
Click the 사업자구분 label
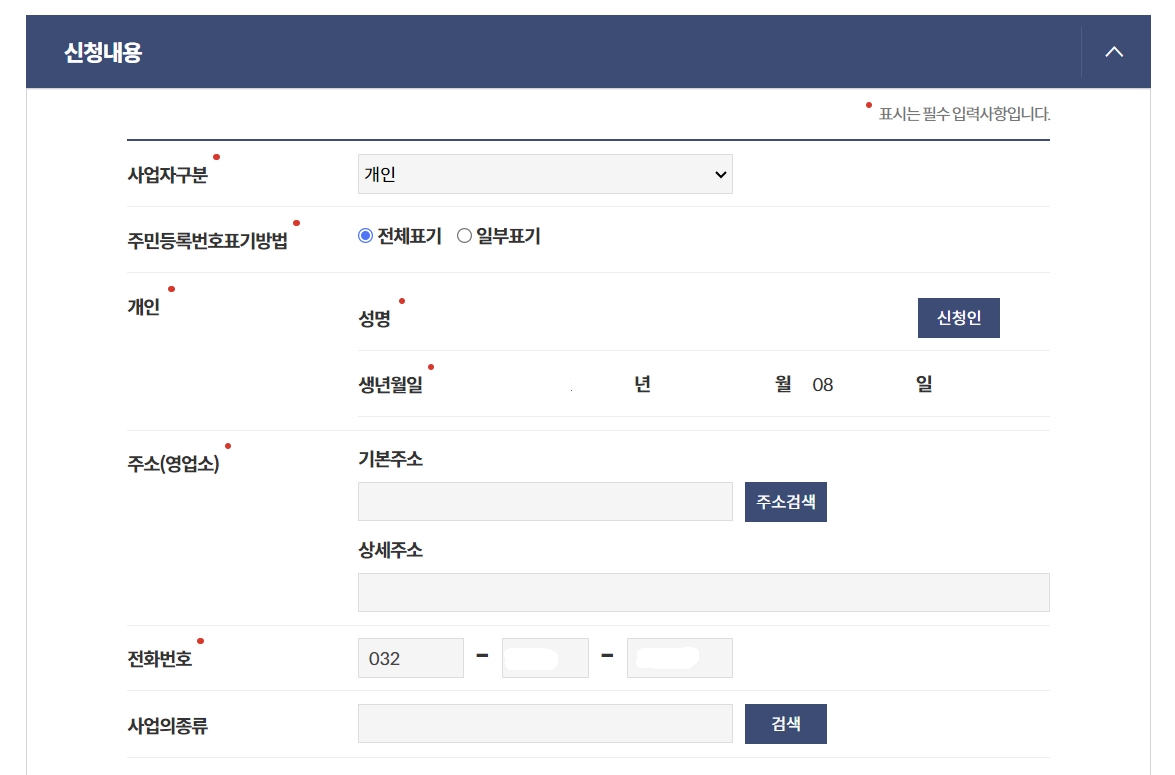pos(168,175)
